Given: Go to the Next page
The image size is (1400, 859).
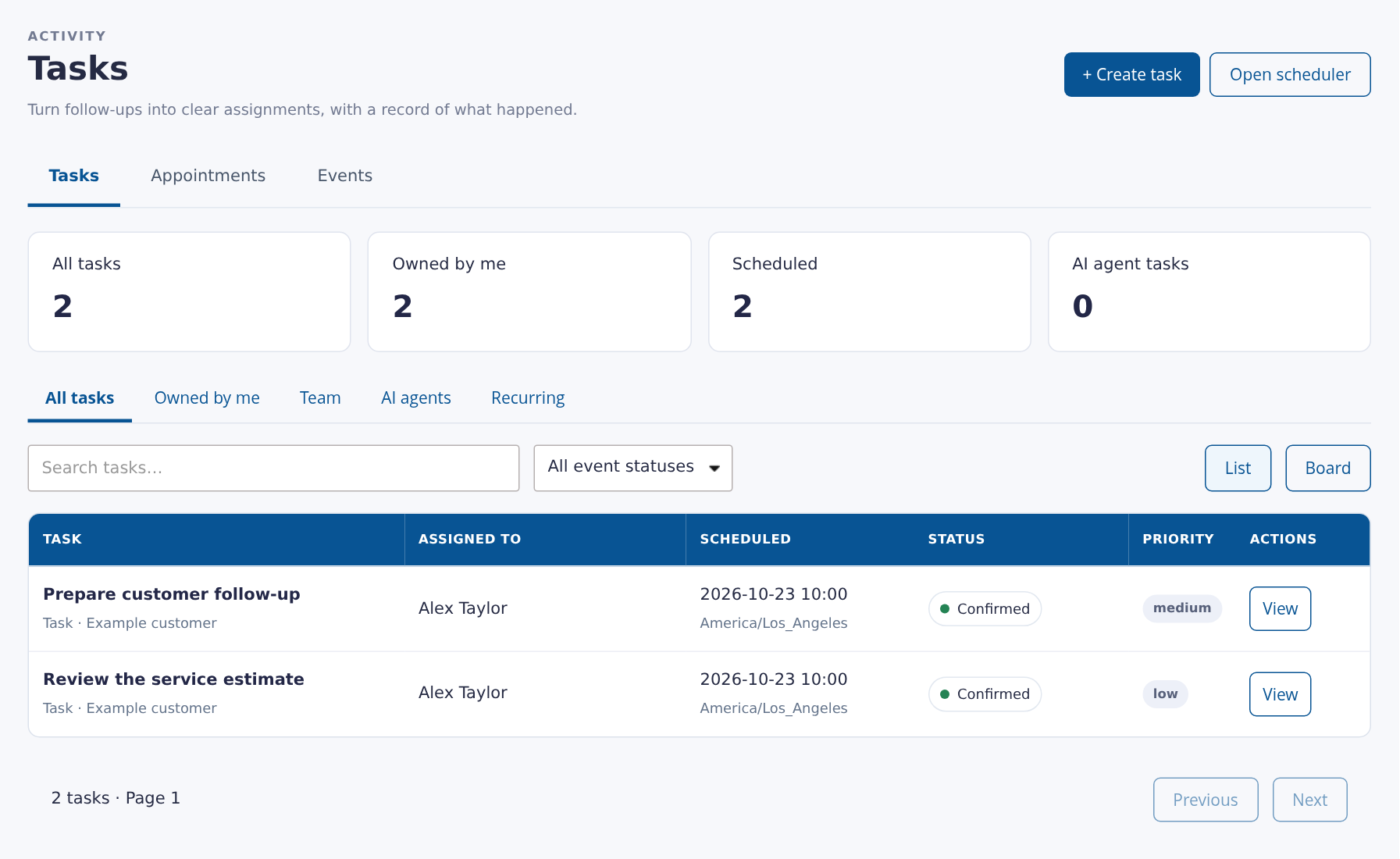Looking at the screenshot, I should tap(1309, 800).
